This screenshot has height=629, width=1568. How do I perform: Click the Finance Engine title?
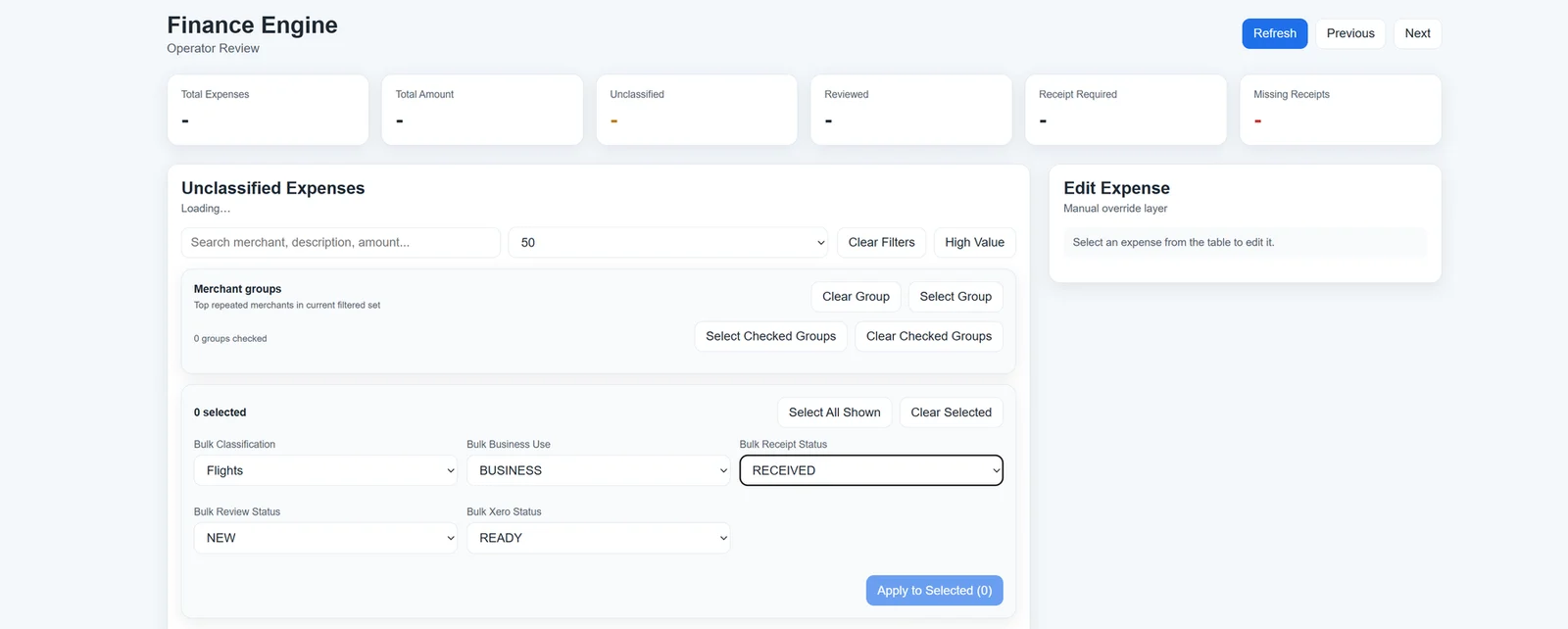(x=252, y=25)
